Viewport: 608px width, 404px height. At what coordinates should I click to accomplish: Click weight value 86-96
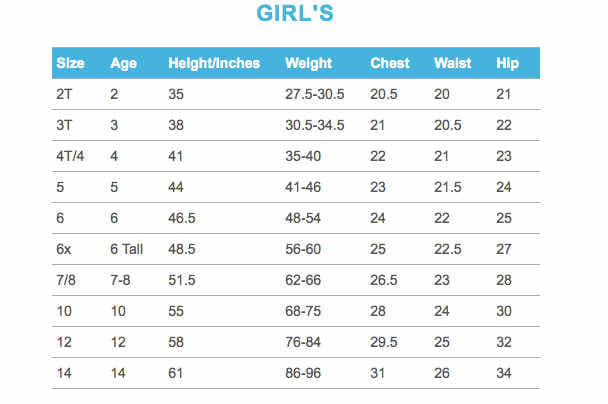click(x=303, y=373)
